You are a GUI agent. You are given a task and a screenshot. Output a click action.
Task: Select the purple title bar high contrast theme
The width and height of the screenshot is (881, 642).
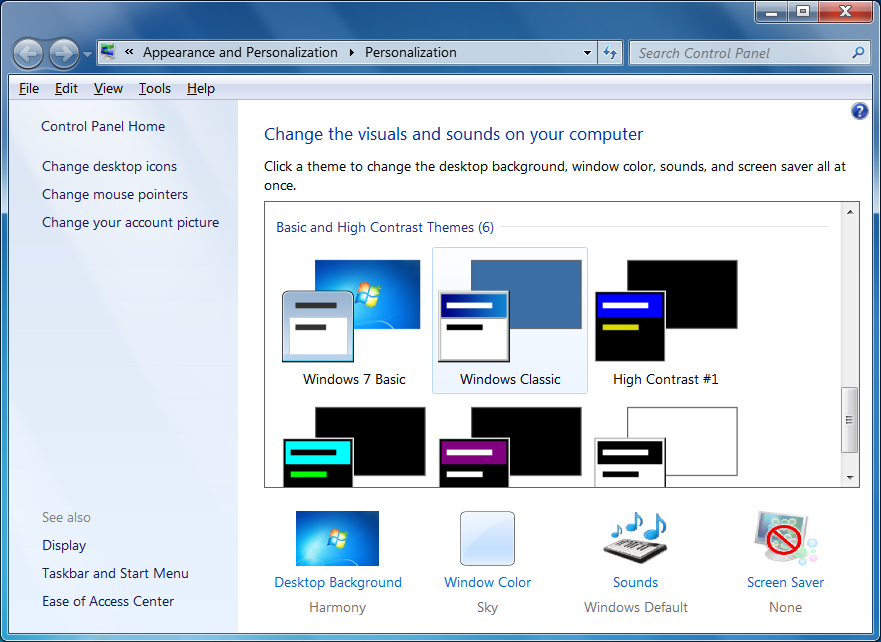(510, 447)
